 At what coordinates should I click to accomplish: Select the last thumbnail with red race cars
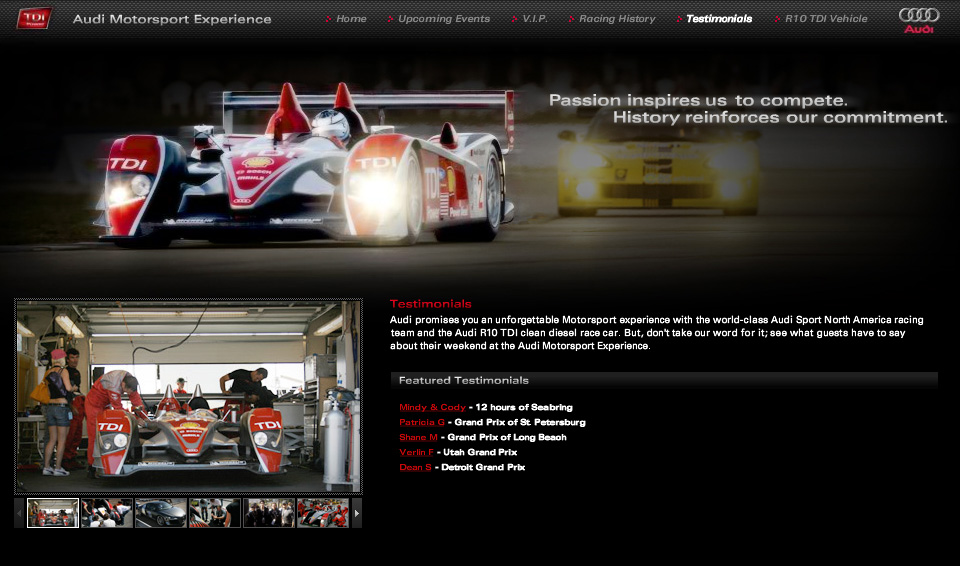point(323,513)
